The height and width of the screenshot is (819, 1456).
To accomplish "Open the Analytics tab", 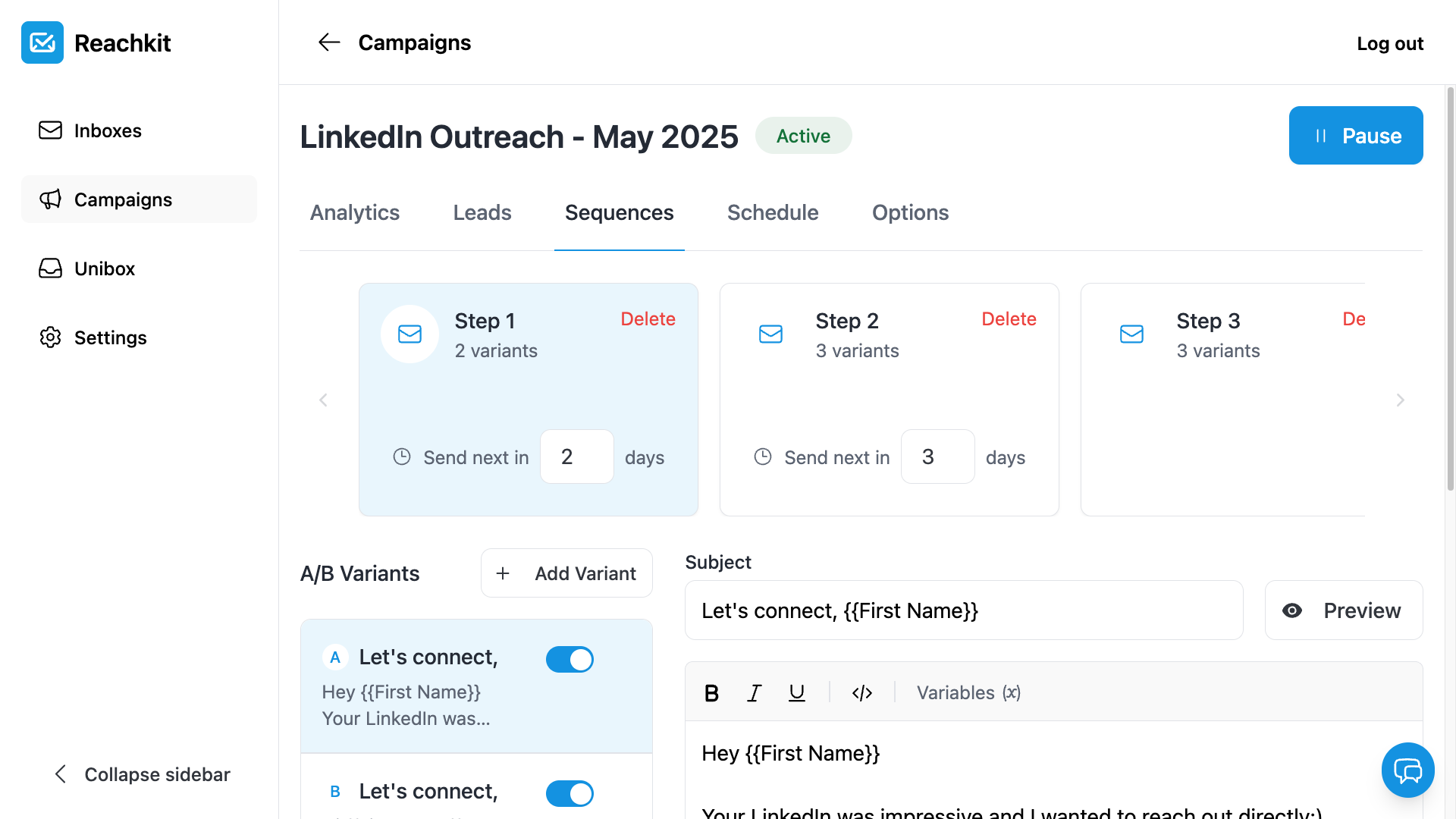I will pyautogui.click(x=354, y=213).
